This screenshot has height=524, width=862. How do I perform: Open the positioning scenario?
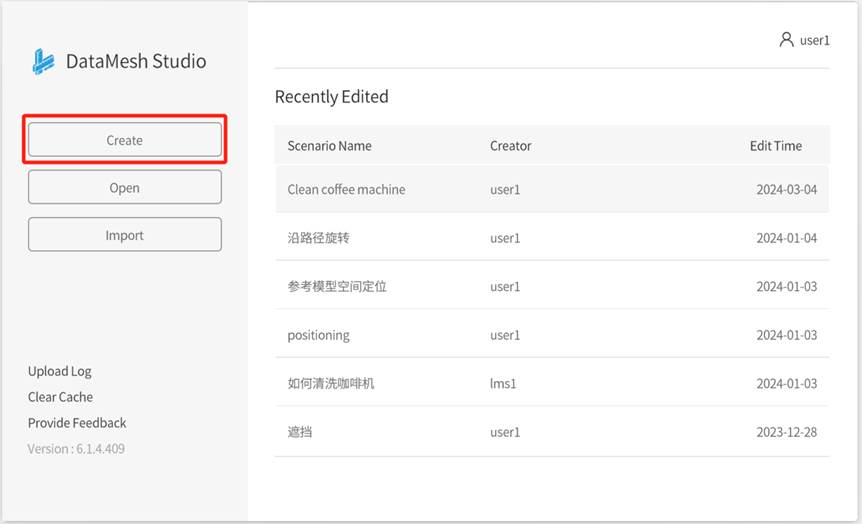[x=318, y=335]
